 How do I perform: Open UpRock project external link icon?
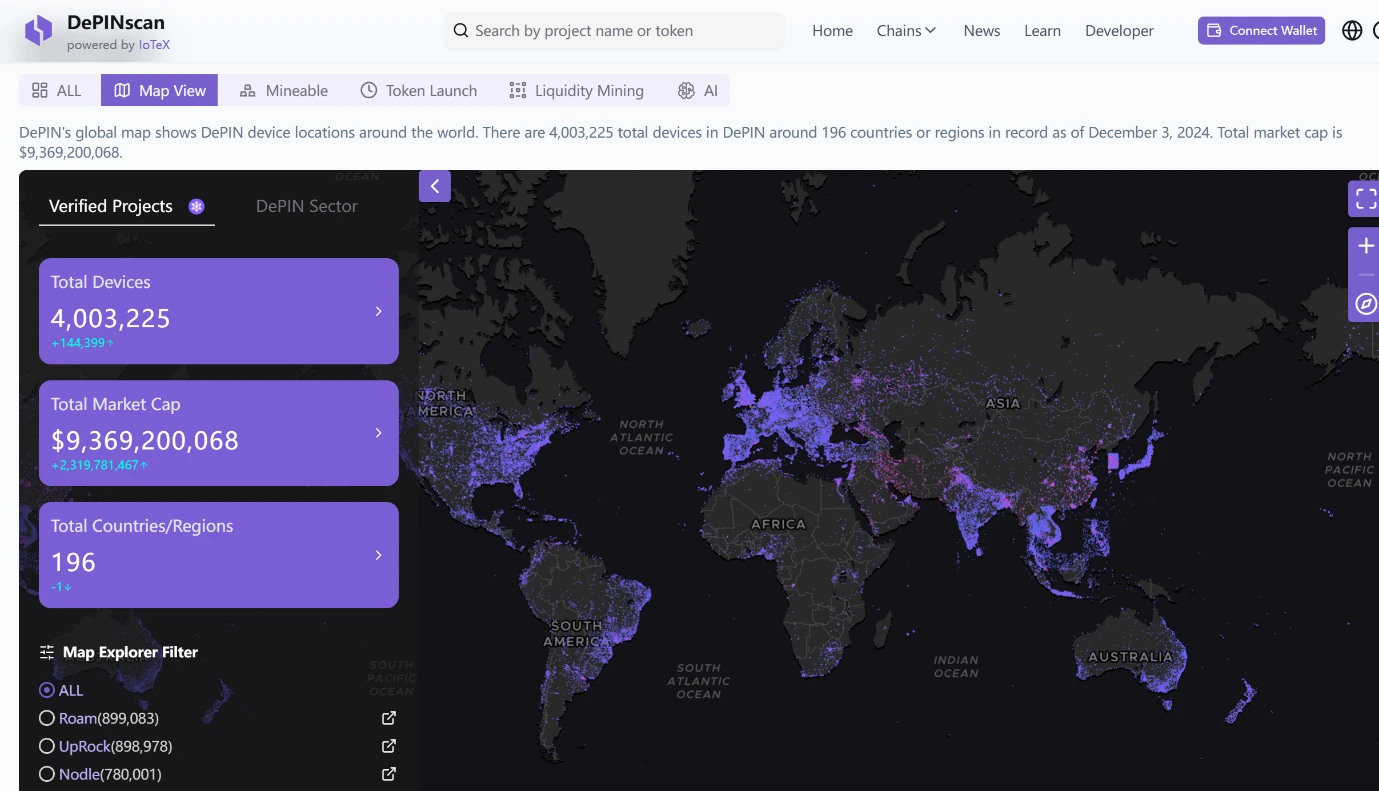click(x=389, y=746)
